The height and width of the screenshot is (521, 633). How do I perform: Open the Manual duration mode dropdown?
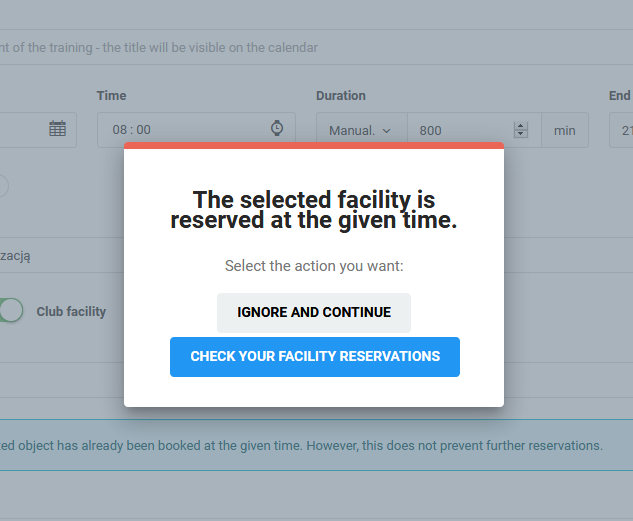click(x=361, y=130)
